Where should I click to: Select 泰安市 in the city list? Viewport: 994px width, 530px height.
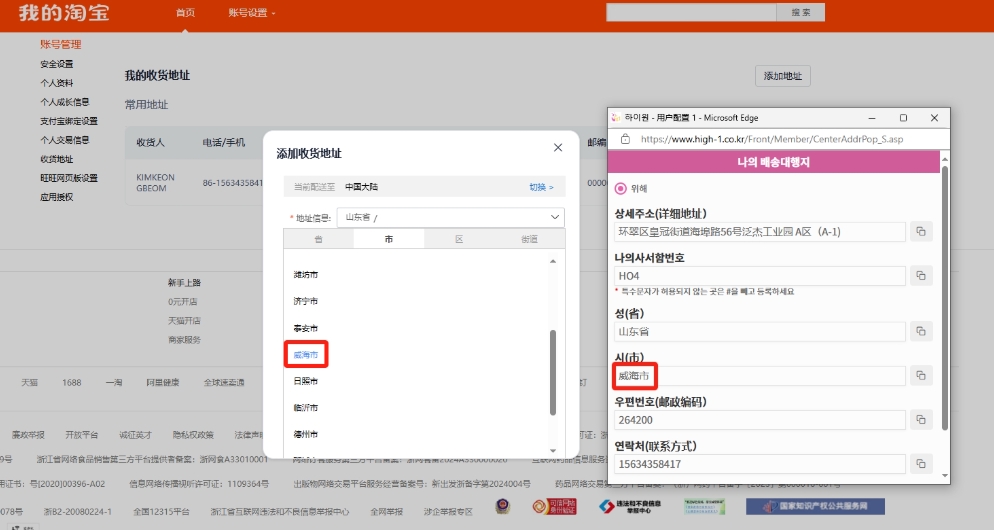(306, 328)
